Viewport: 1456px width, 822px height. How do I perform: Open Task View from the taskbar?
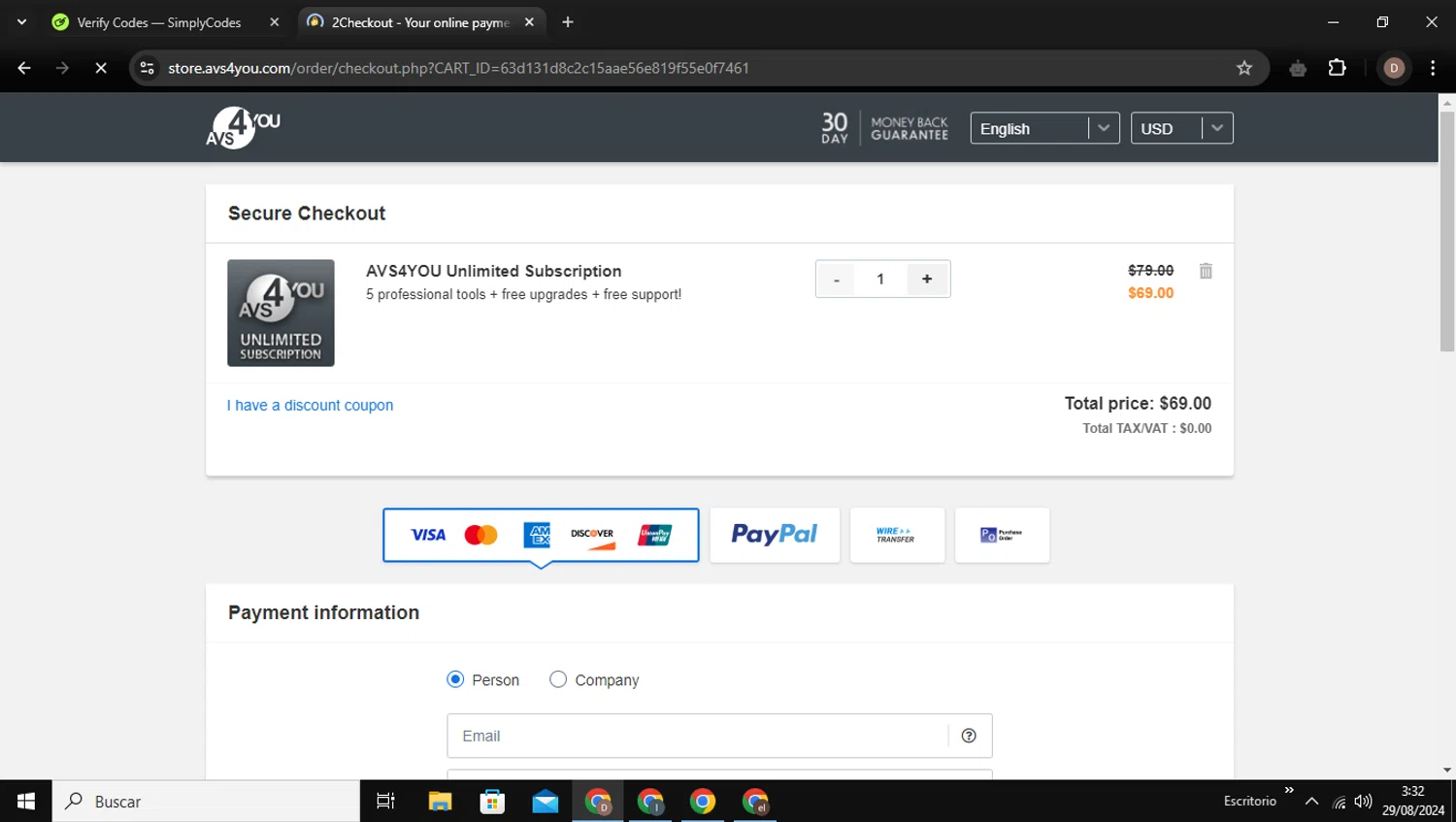(385, 801)
